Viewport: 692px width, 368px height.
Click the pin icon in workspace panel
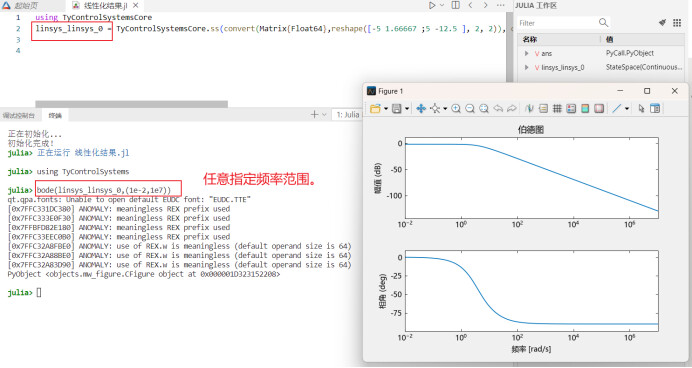662,23
